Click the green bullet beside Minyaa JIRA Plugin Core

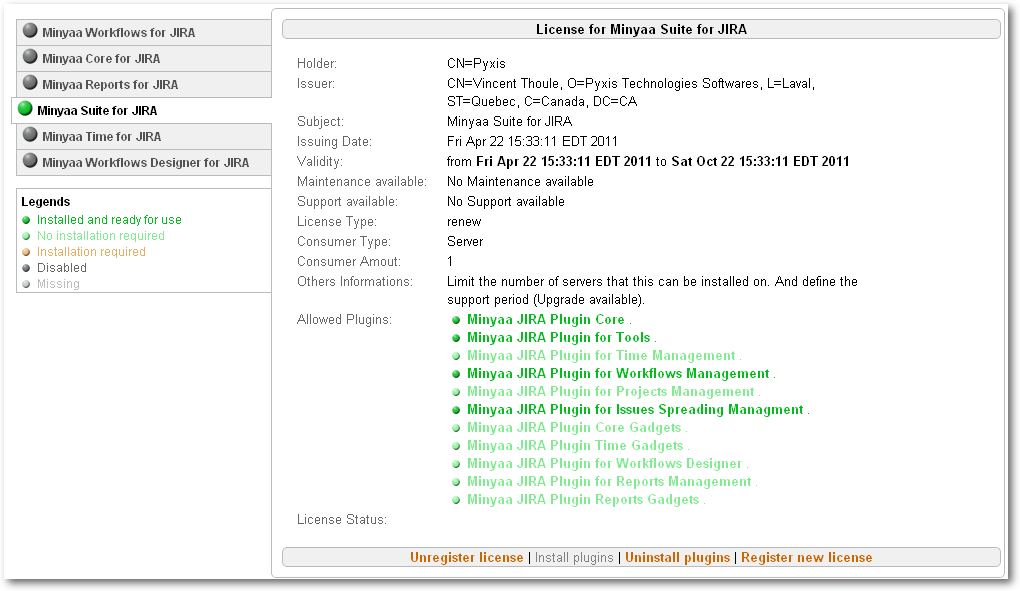pos(456,320)
